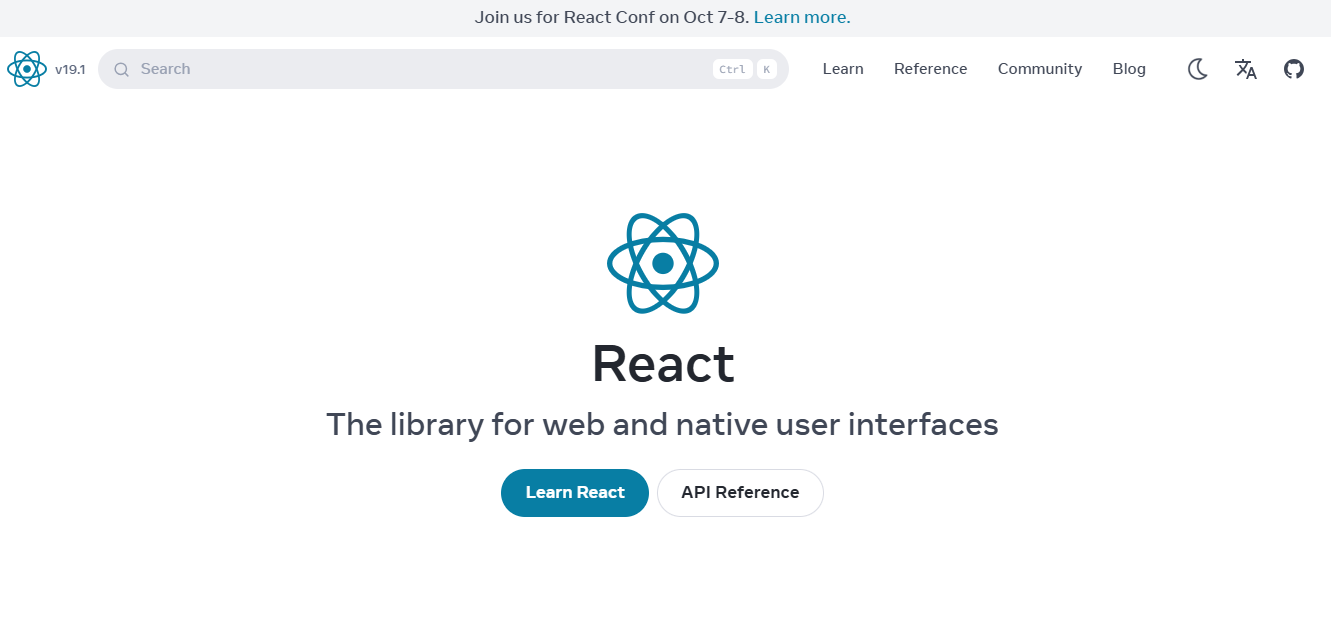Click the React logo in the navbar
Viewport: 1331px width, 632px height.
[x=27, y=68]
